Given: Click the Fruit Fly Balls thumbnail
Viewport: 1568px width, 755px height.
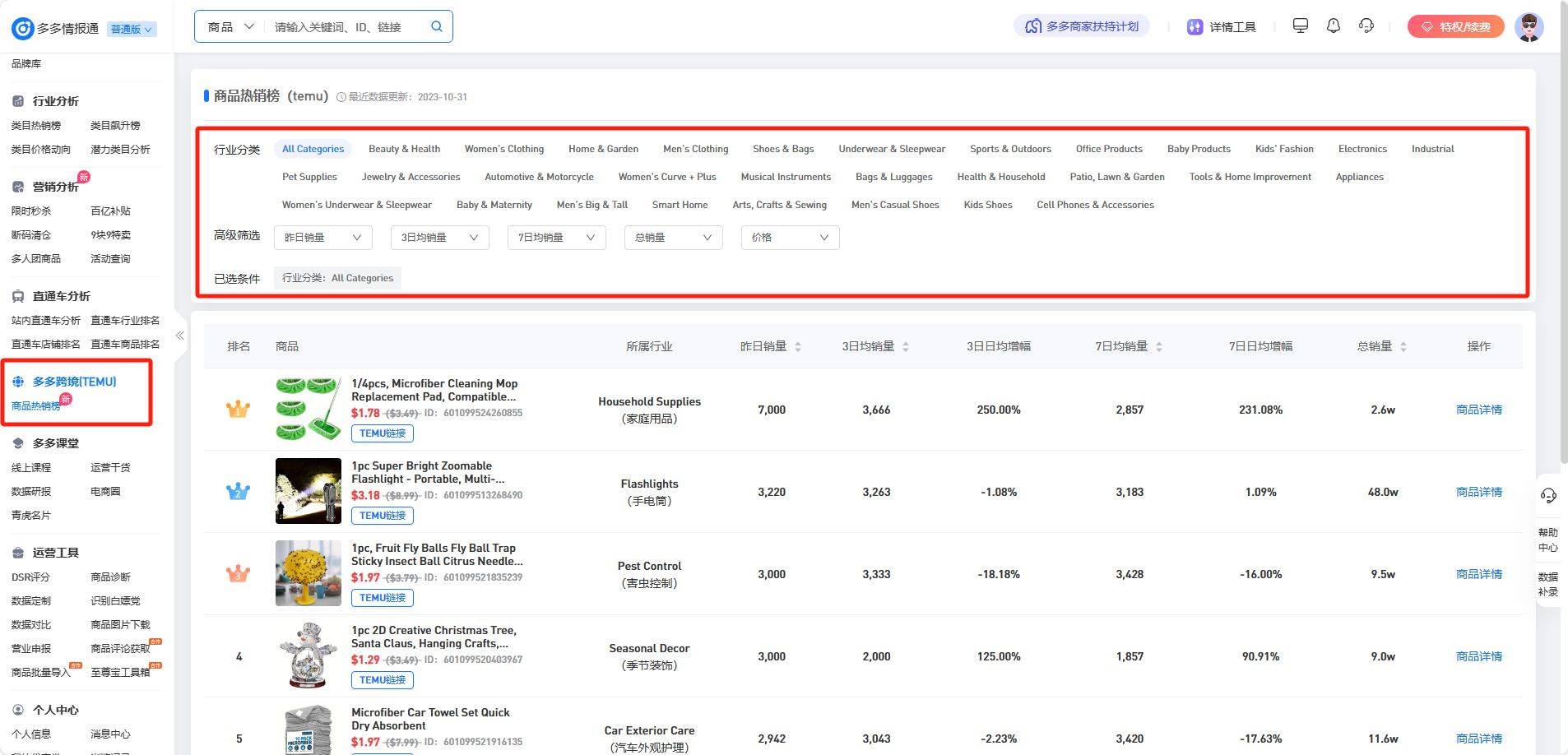Looking at the screenshot, I should (x=308, y=573).
